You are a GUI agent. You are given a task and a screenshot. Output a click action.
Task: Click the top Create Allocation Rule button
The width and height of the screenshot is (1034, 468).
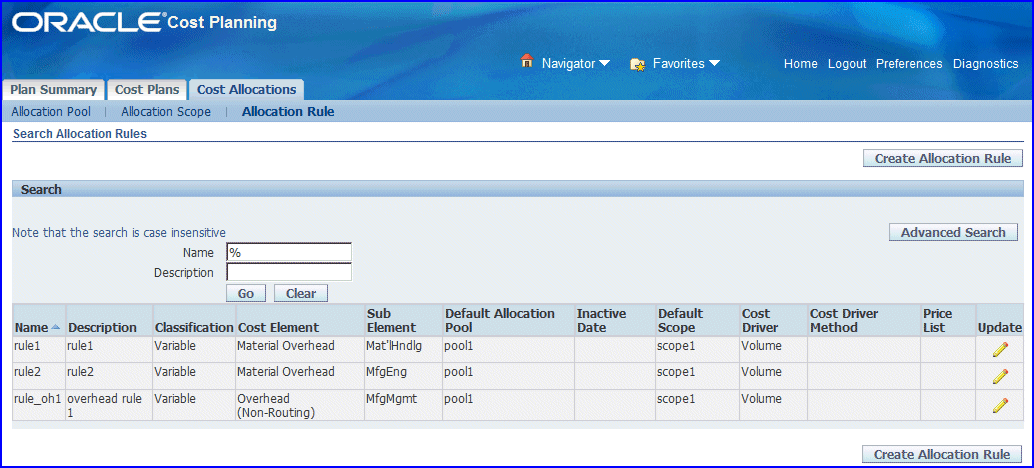942,158
